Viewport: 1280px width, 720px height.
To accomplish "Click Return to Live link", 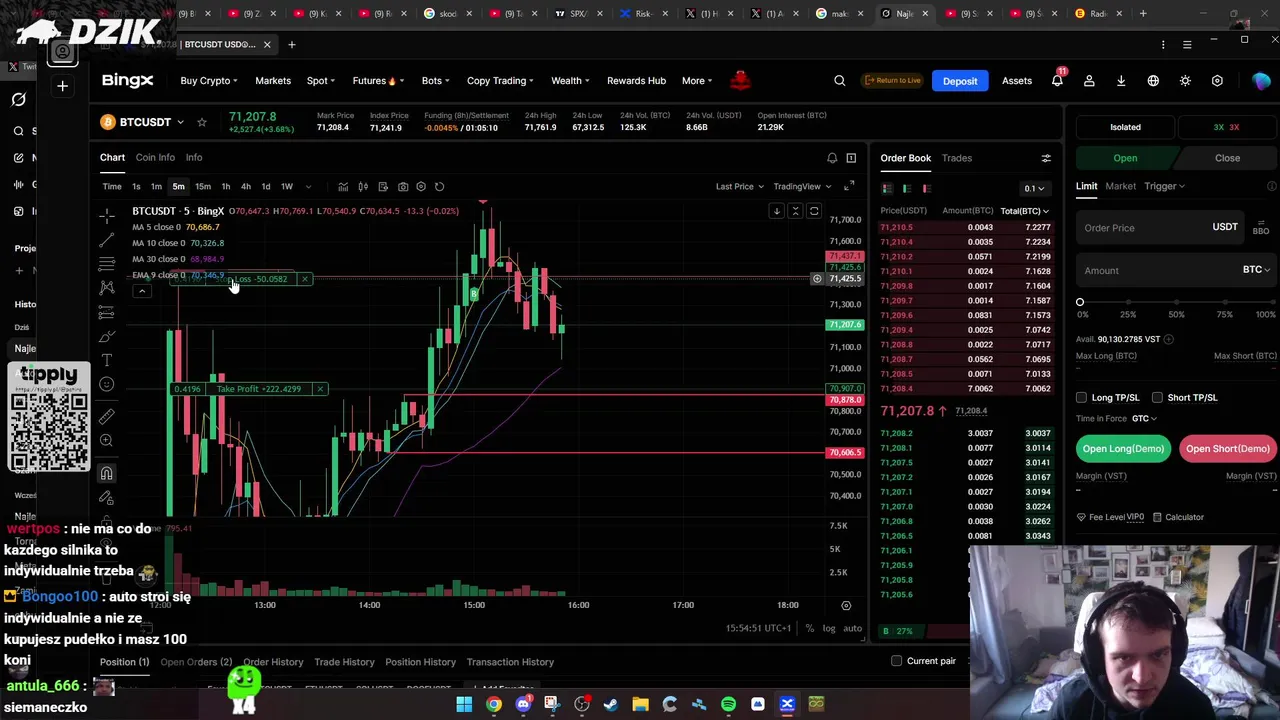I will pyautogui.click(x=893, y=81).
